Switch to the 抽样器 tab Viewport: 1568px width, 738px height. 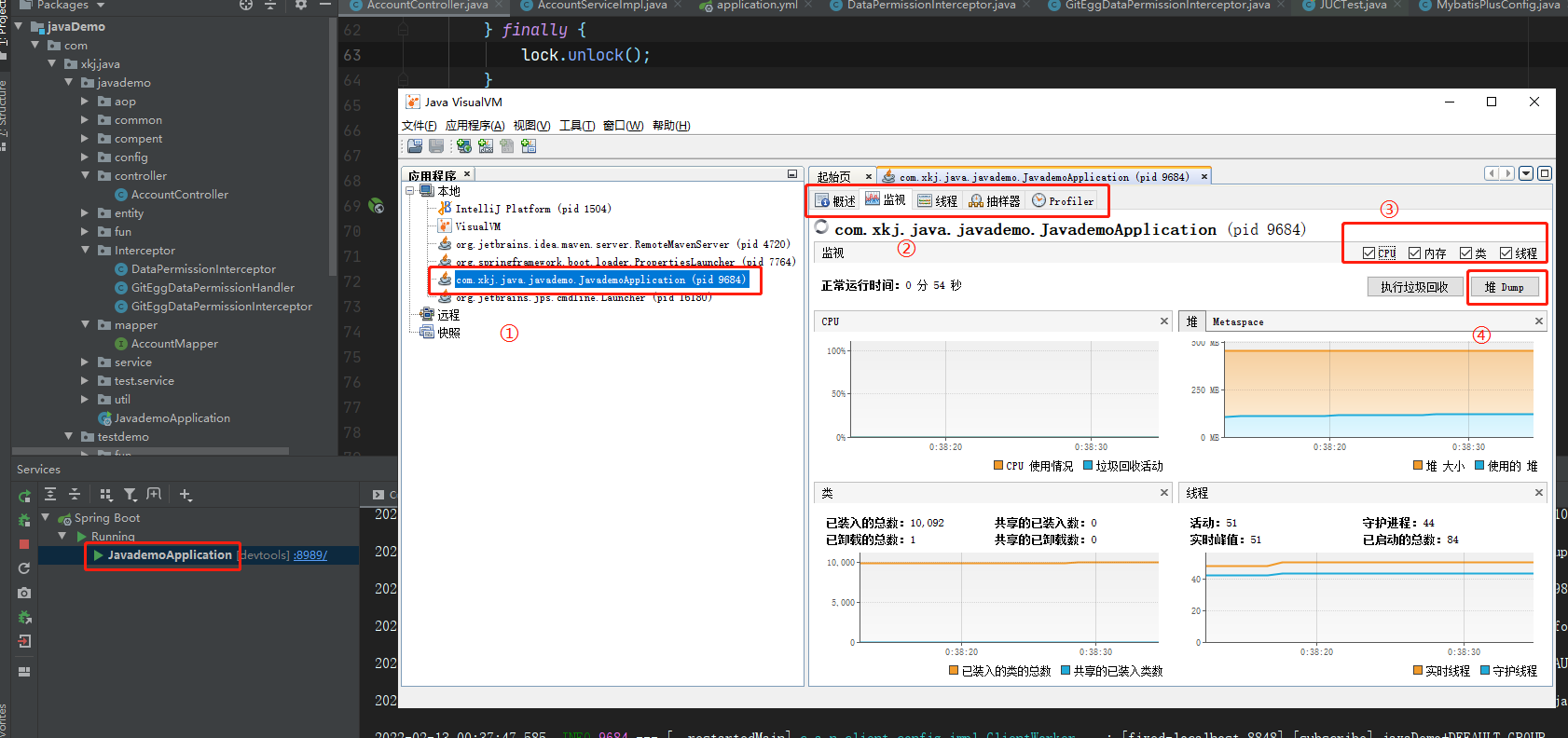[995, 201]
